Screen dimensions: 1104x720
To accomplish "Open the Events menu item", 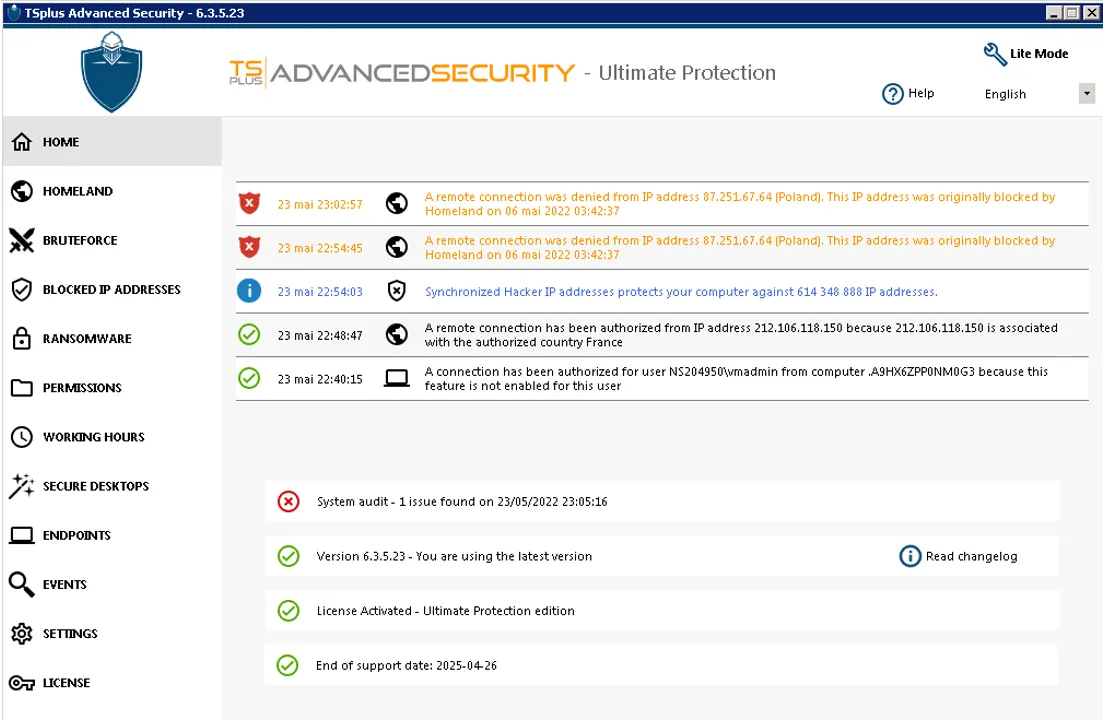I will point(65,585).
